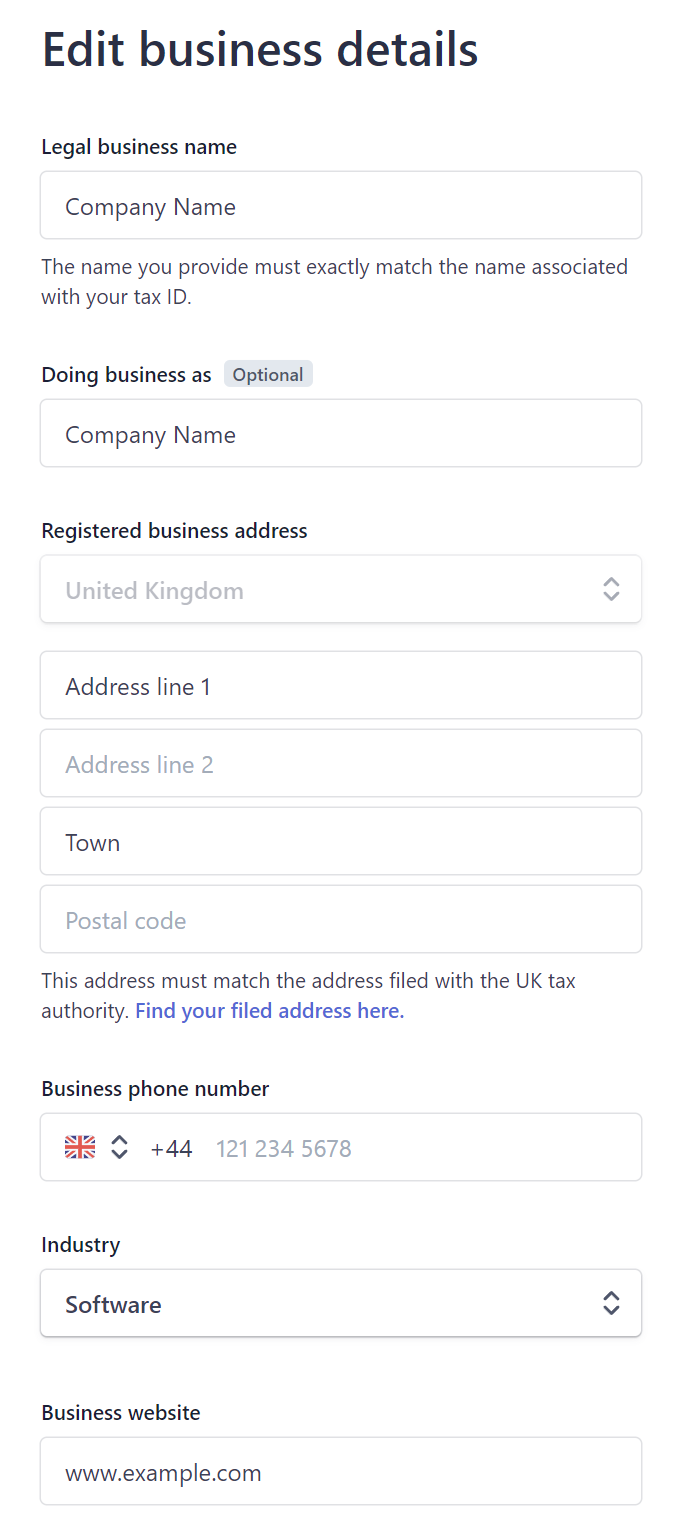The width and height of the screenshot is (675, 1516).
Task: Focus the Legal business name field
Action: click(341, 205)
